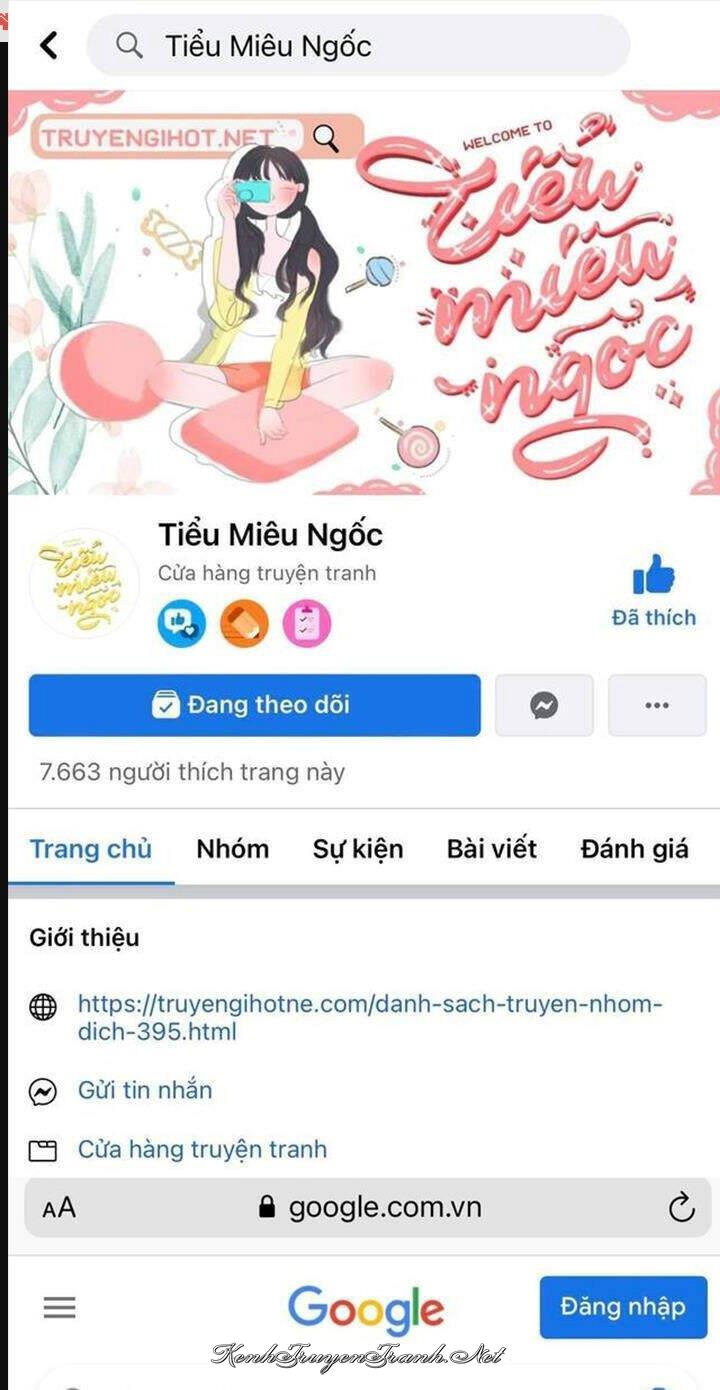The height and width of the screenshot is (1390, 720).
Task: Toggle the Đang theo dõi follow button
Action: pyautogui.click(x=254, y=705)
